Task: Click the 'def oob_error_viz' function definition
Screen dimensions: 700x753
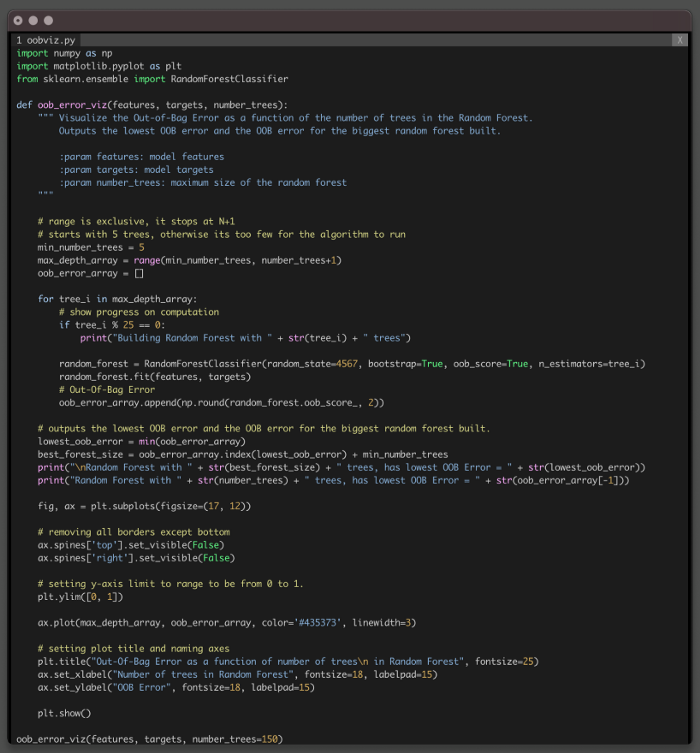Action: point(152,105)
